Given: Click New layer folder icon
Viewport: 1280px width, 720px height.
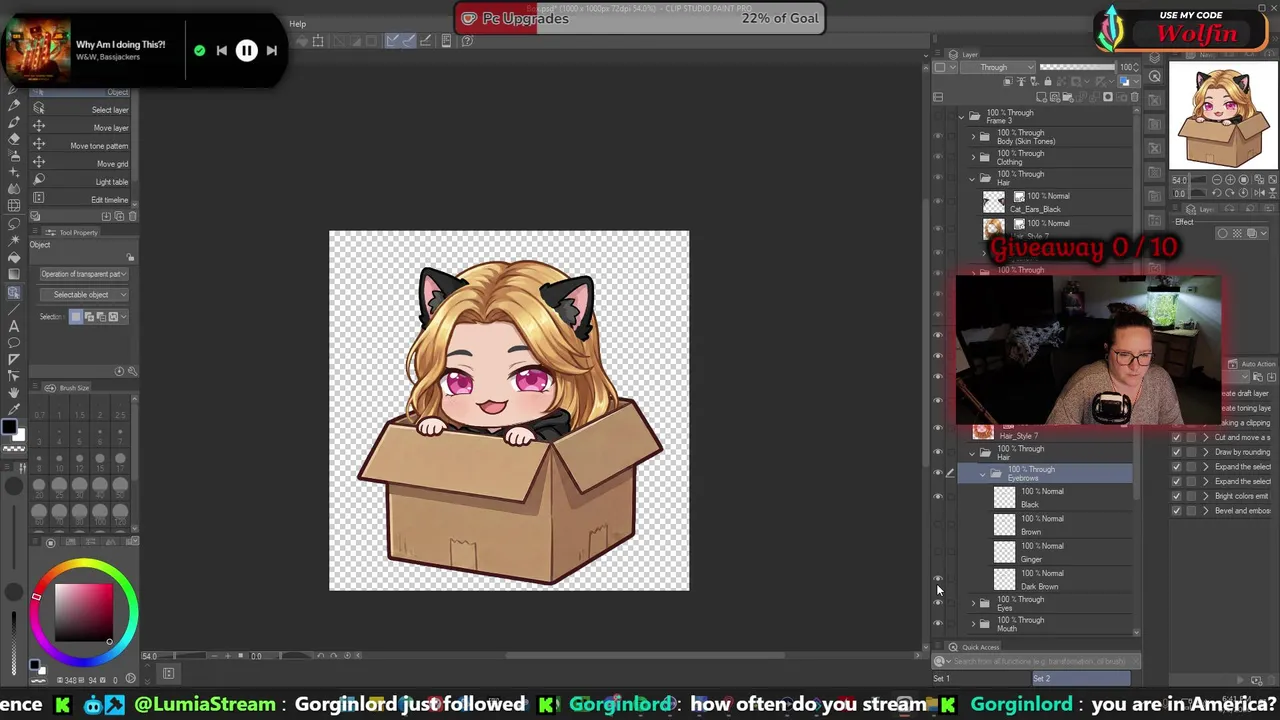Looking at the screenshot, I should pos(1067,97).
